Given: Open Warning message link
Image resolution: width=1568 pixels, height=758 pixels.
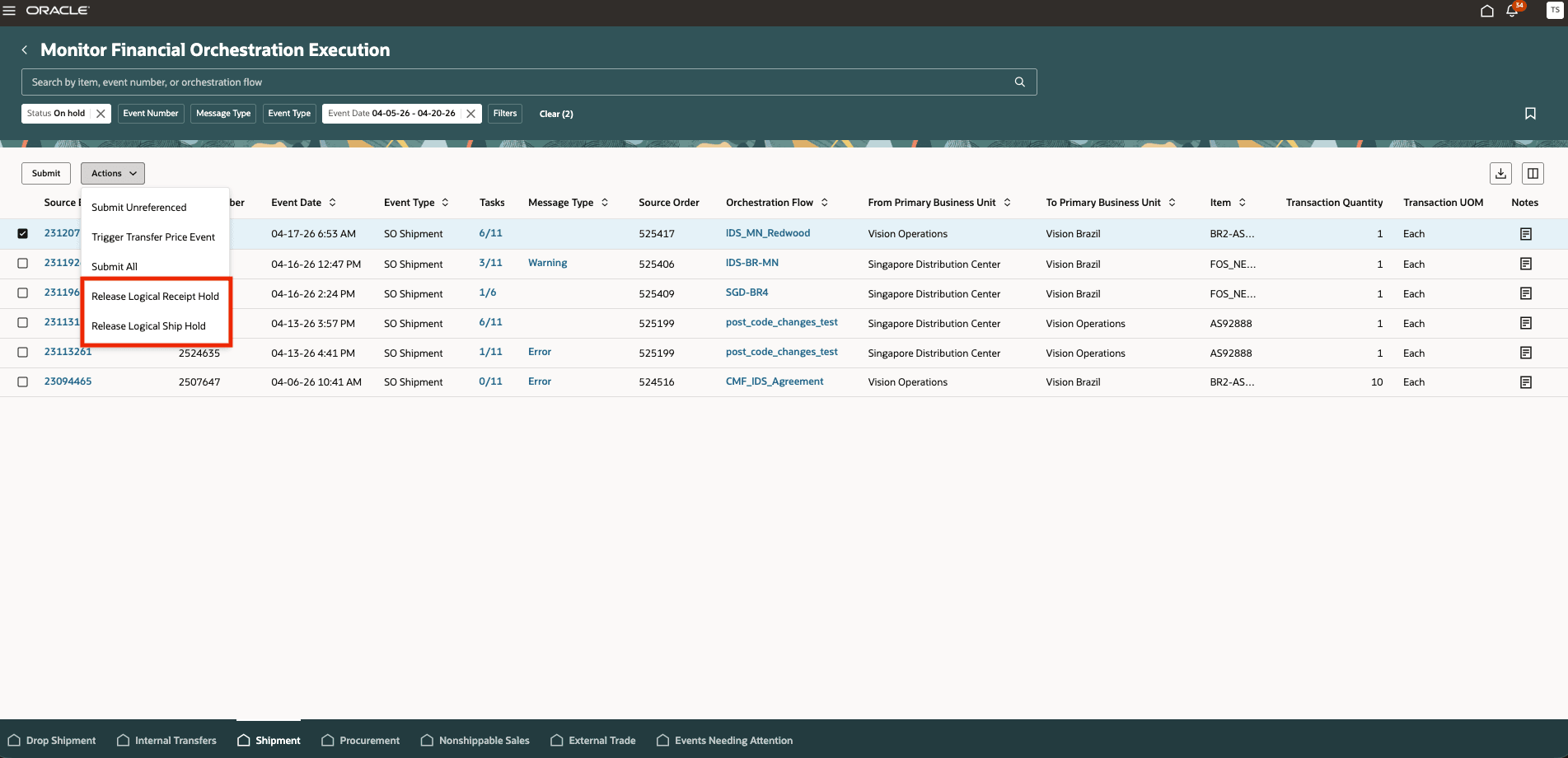Looking at the screenshot, I should [547, 263].
